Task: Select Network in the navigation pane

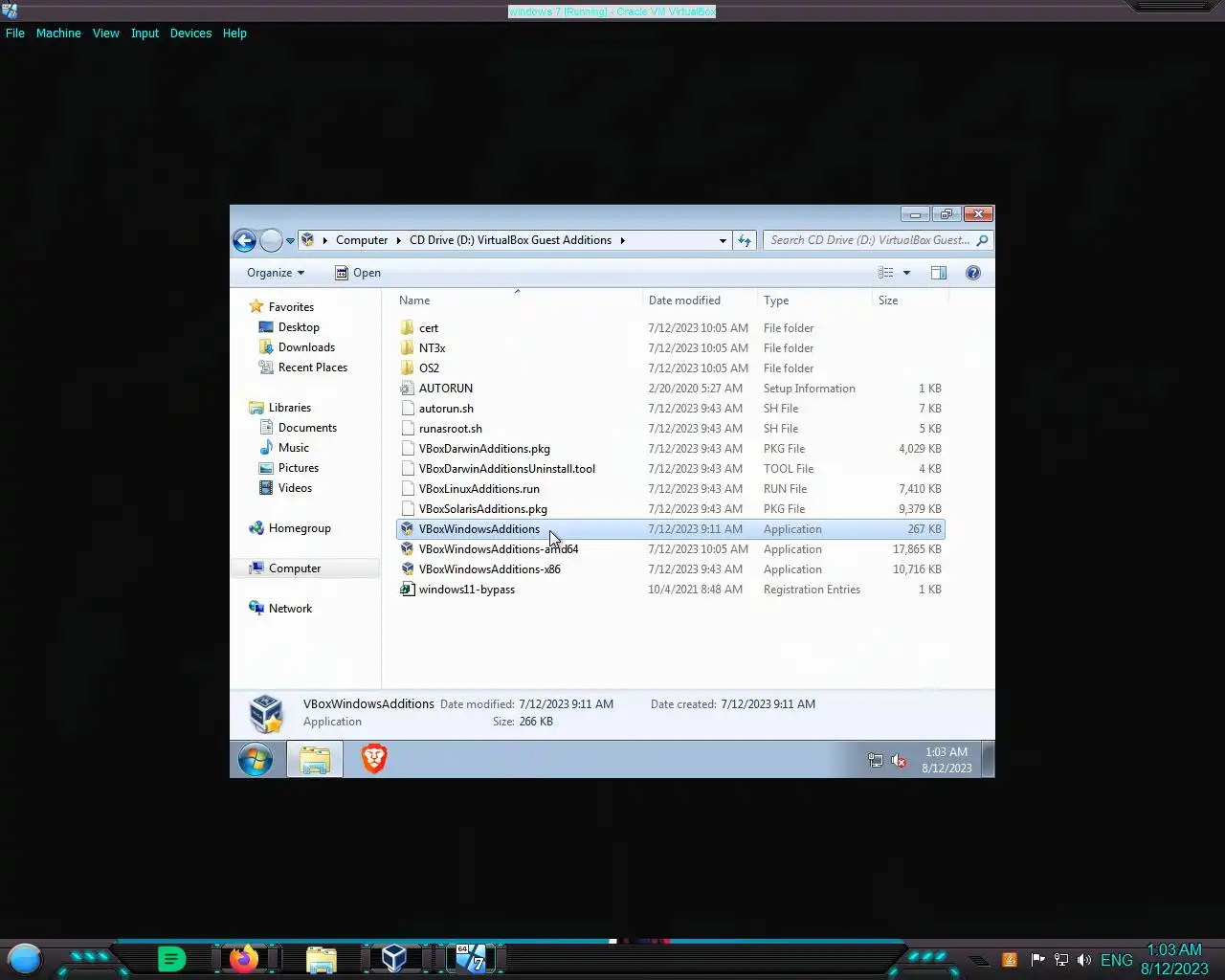Action: tap(290, 609)
